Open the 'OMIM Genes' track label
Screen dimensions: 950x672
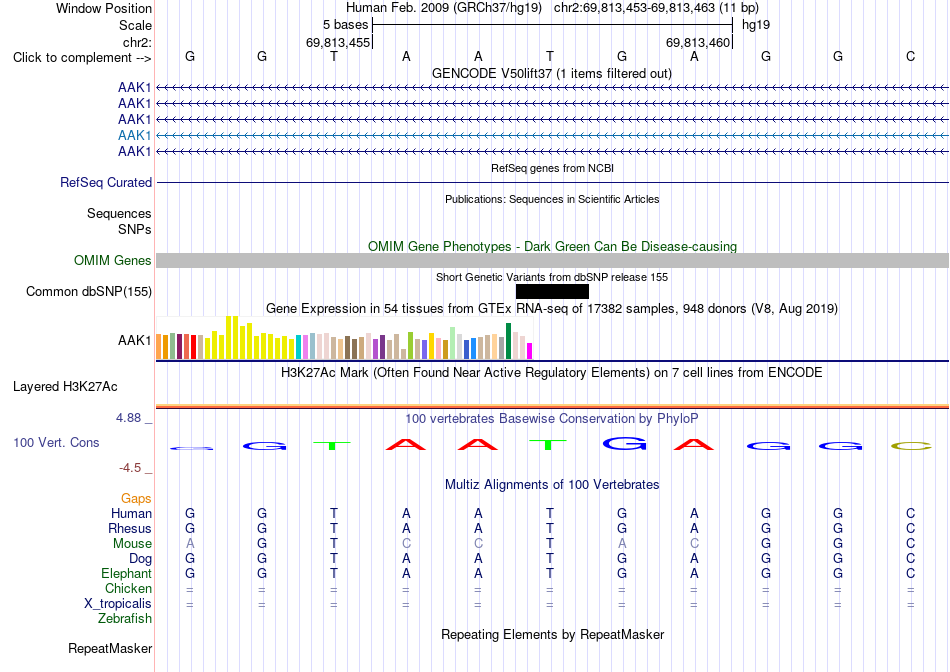(x=113, y=261)
